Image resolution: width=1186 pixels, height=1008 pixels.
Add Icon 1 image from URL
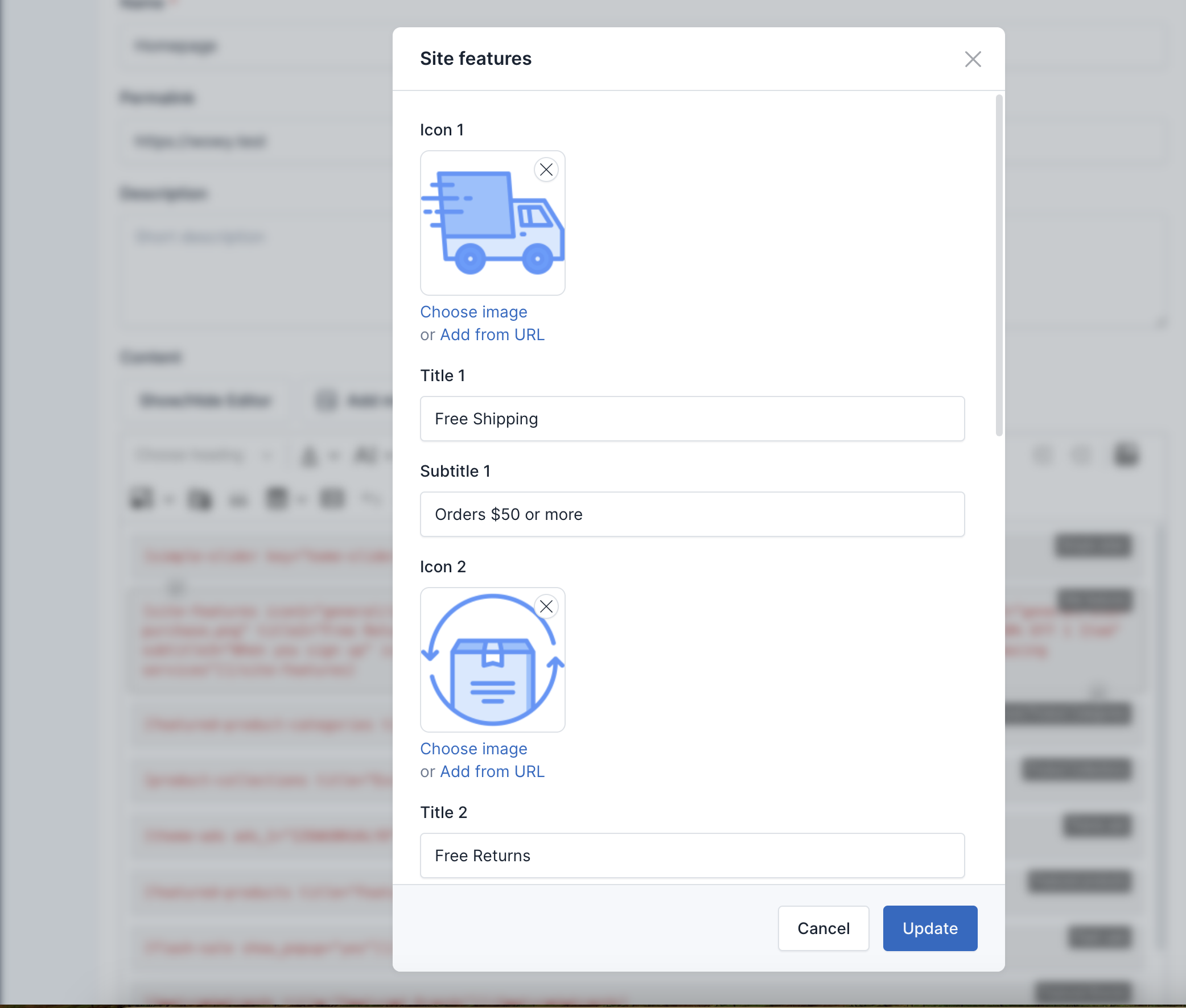[x=492, y=335]
